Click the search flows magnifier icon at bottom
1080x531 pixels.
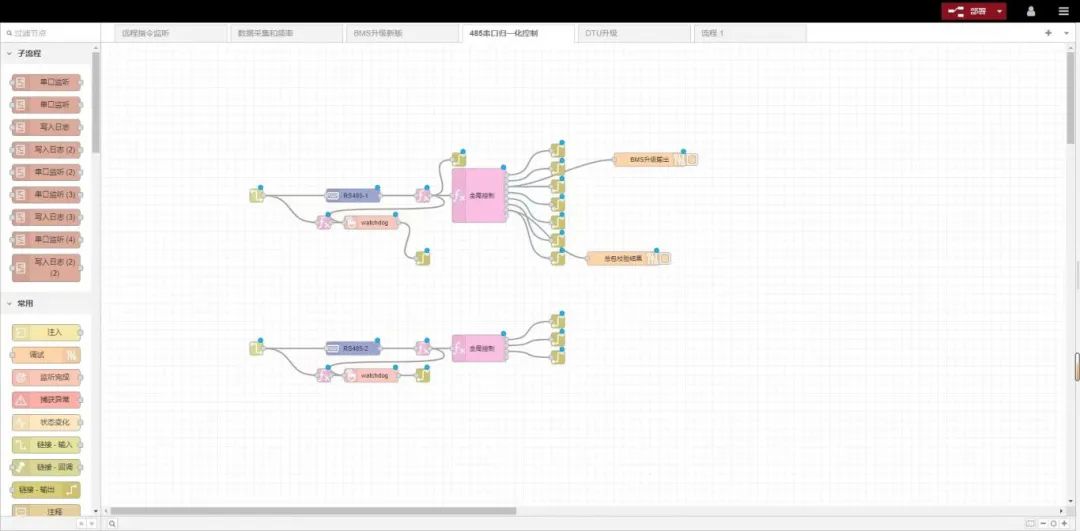[x=112, y=523]
